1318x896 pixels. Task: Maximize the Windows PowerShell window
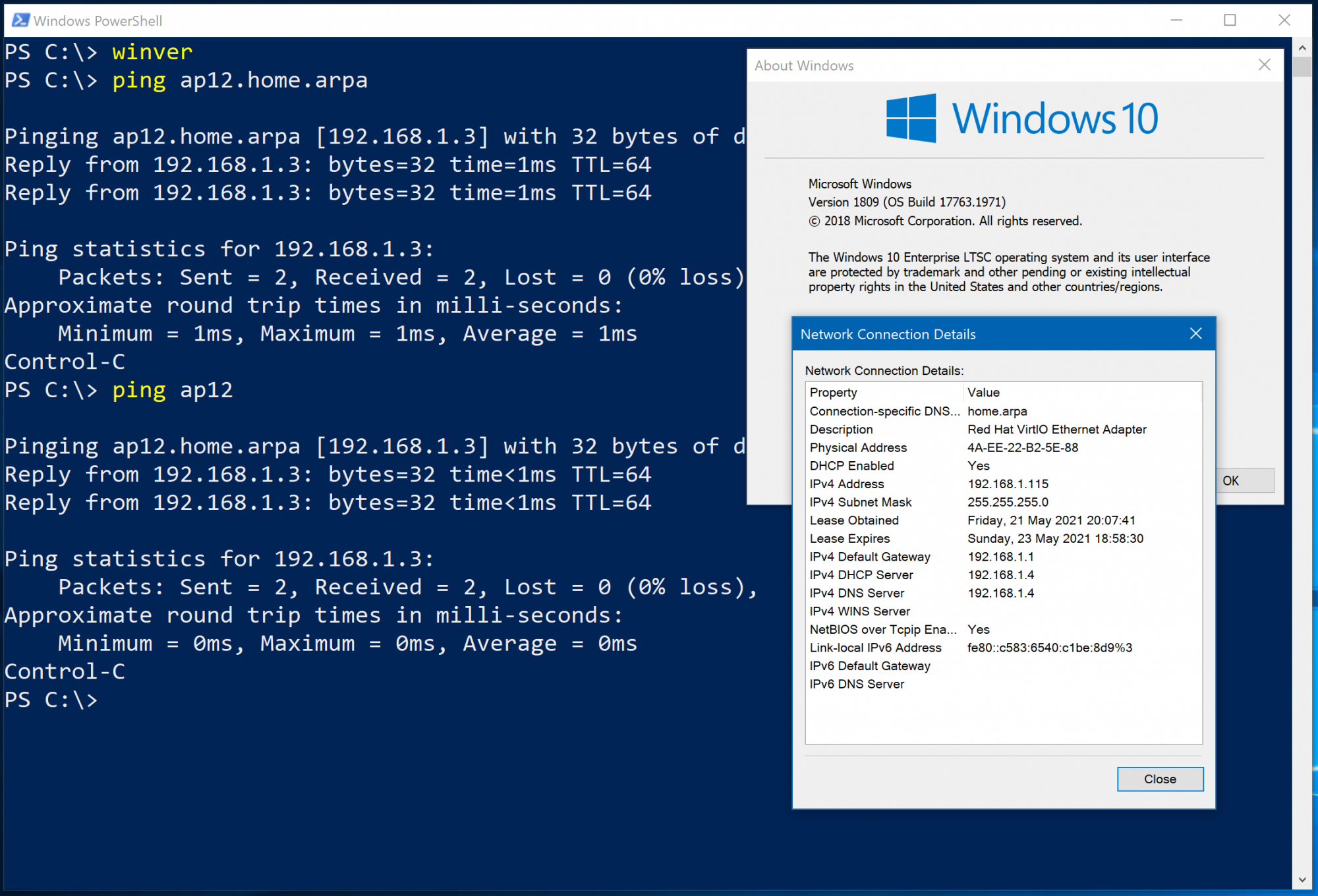[1230, 20]
